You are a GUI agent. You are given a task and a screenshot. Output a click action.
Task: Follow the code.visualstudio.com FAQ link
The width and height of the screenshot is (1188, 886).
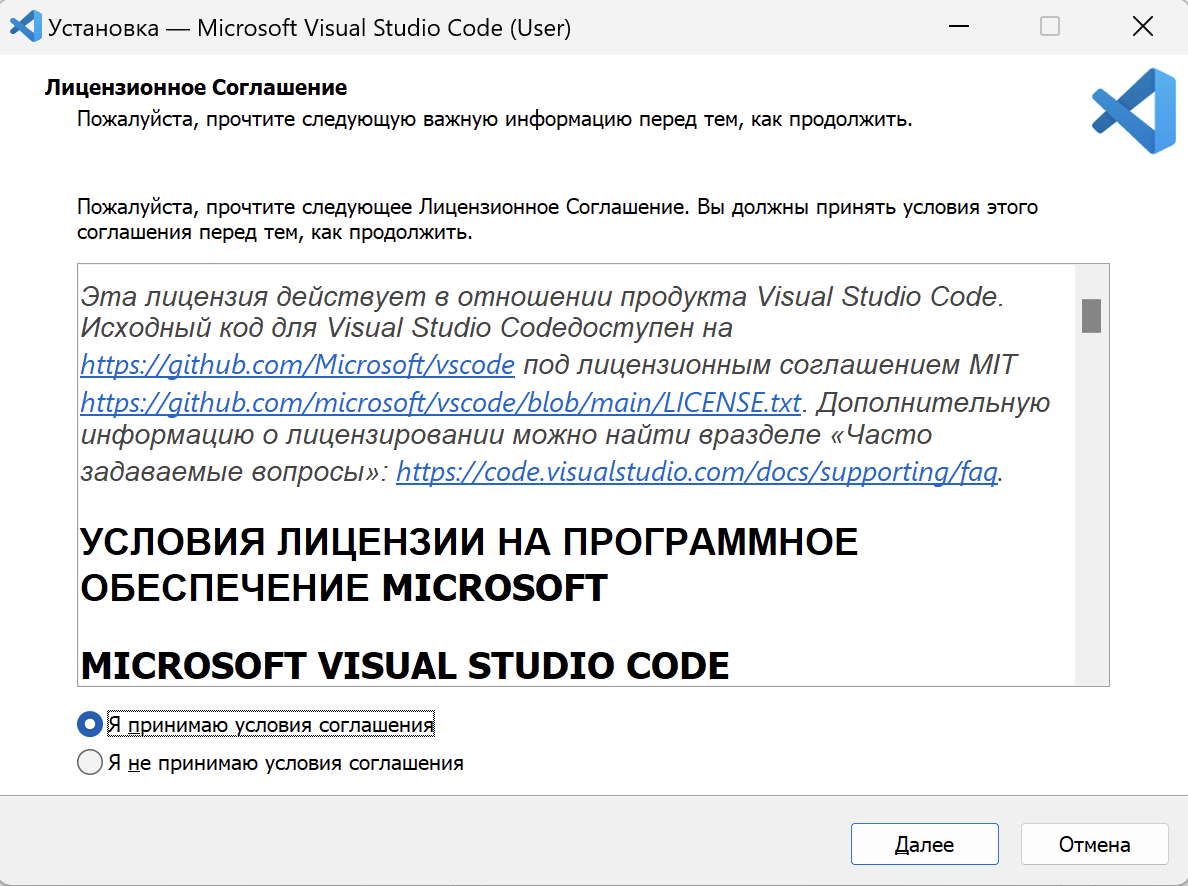(696, 472)
